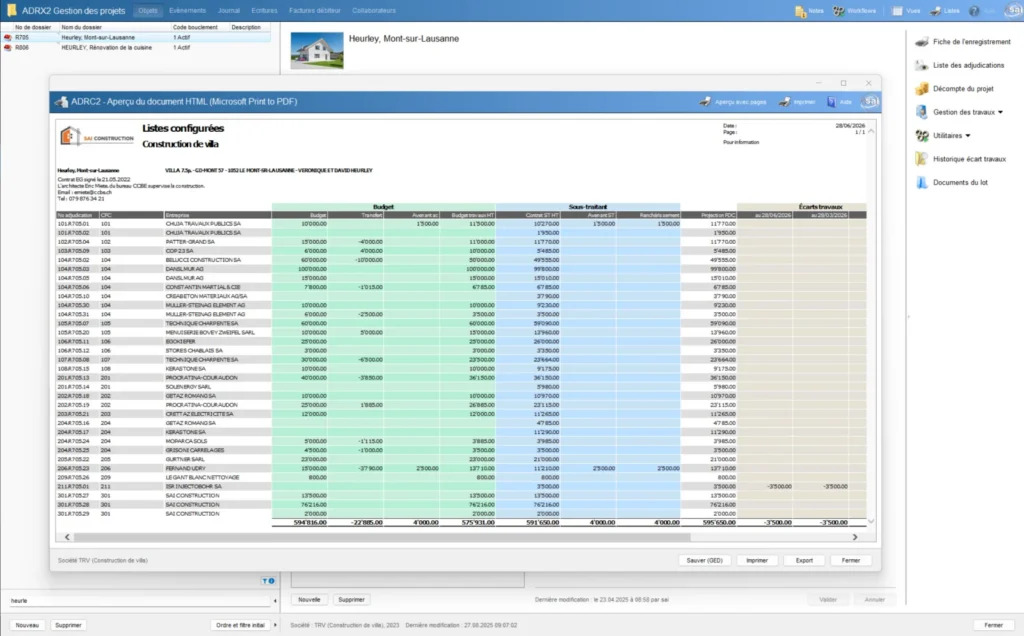Click the ADRX2 app icon in title bar
Image resolution: width=1024 pixels, height=636 pixels.
pos(11,10)
